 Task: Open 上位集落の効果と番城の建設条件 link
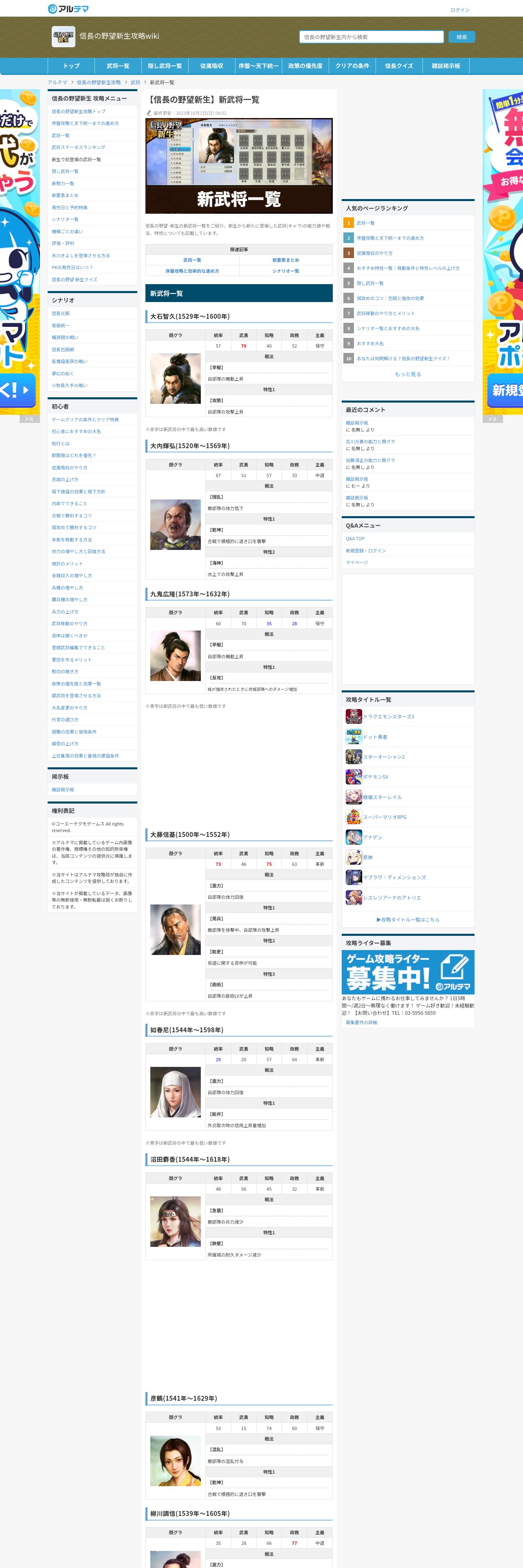(x=85, y=756)
